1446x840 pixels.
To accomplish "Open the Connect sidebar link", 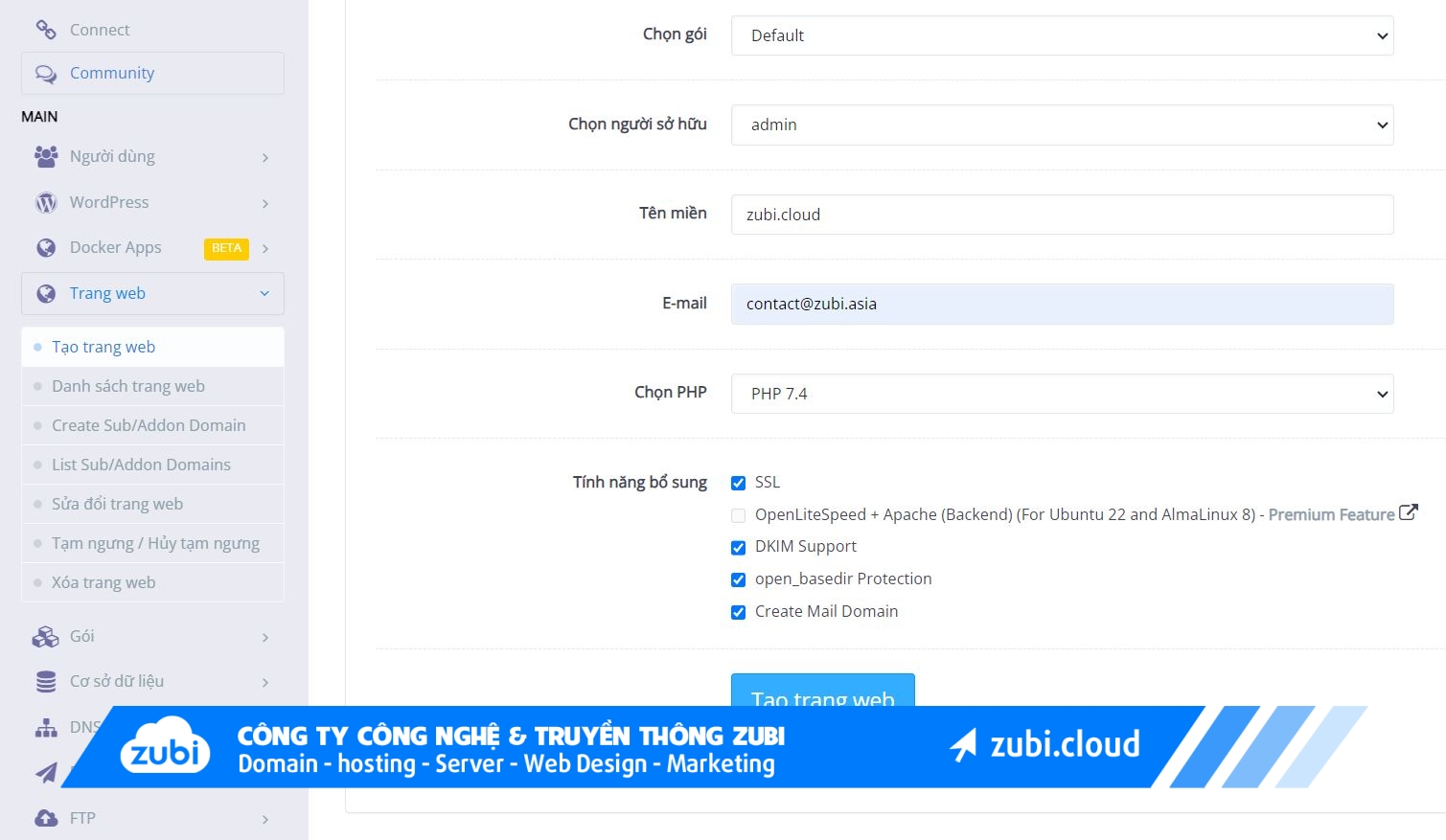I will coord(100,30).
